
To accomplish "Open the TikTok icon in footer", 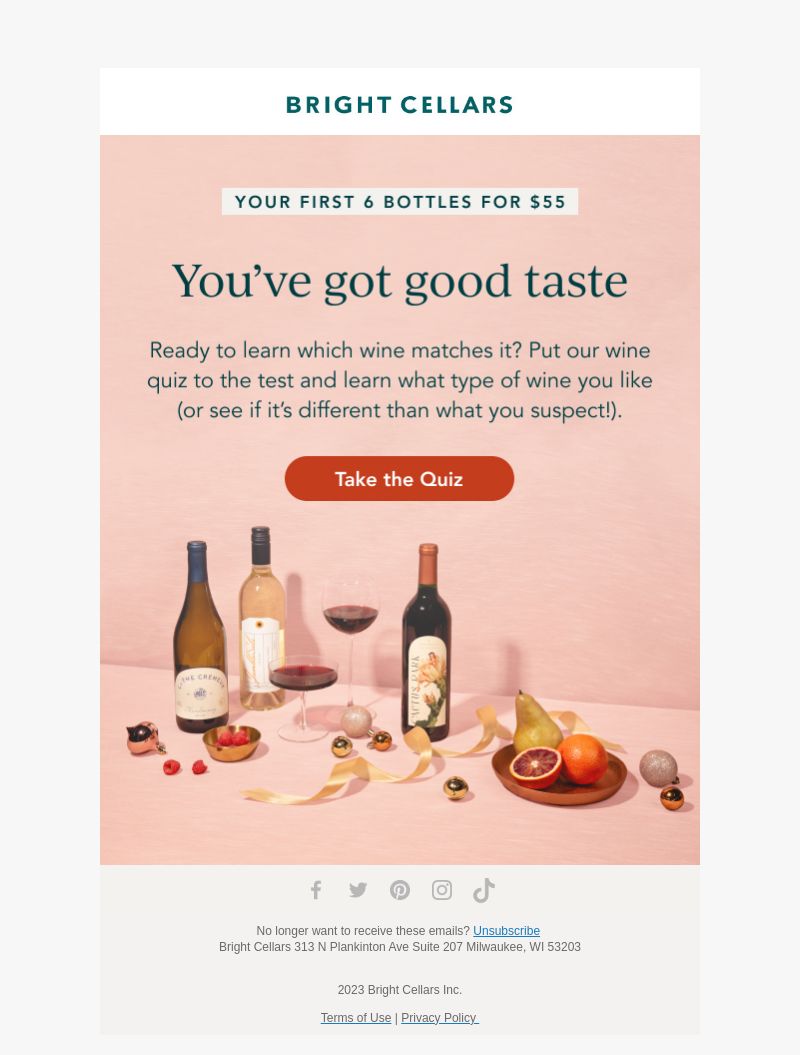I will [x=484, y=890].
